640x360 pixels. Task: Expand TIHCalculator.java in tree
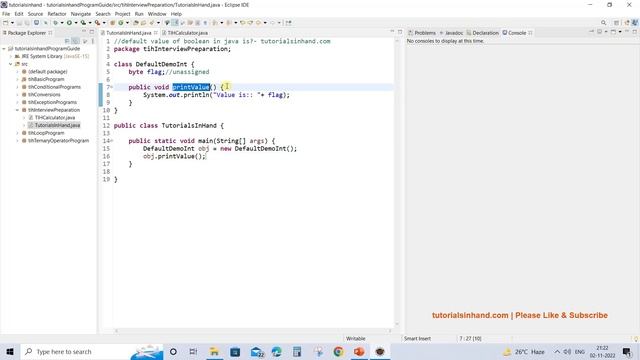pos(24,118)
